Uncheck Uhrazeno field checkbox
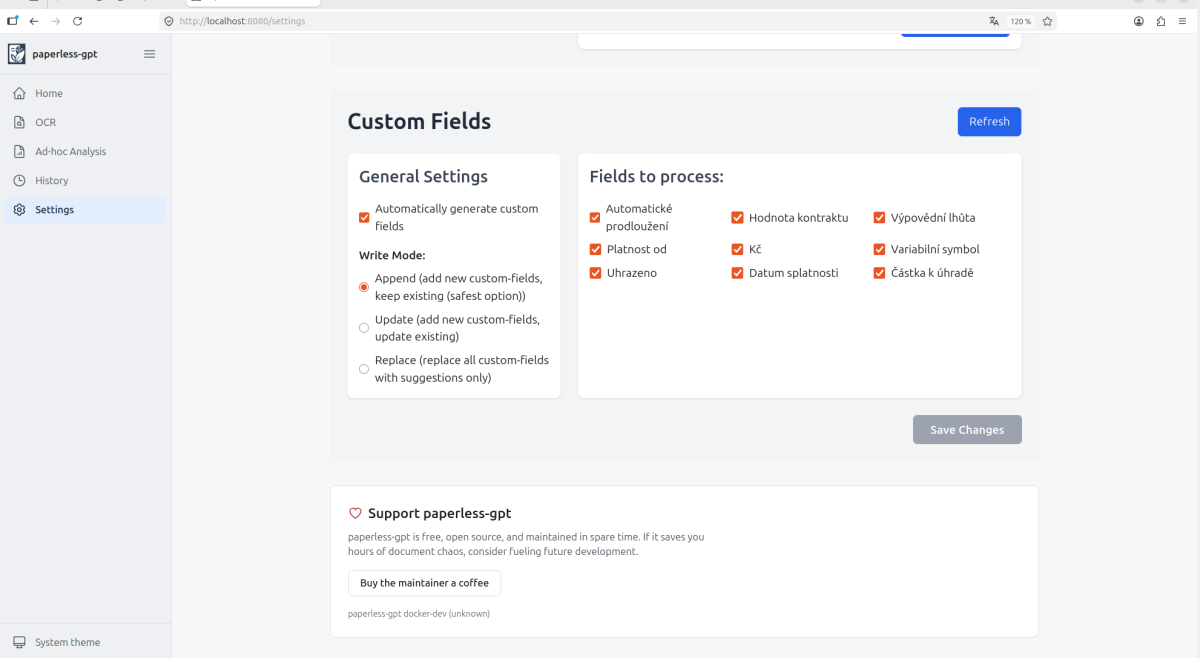Screen dimensions: 1200x658 596,273
